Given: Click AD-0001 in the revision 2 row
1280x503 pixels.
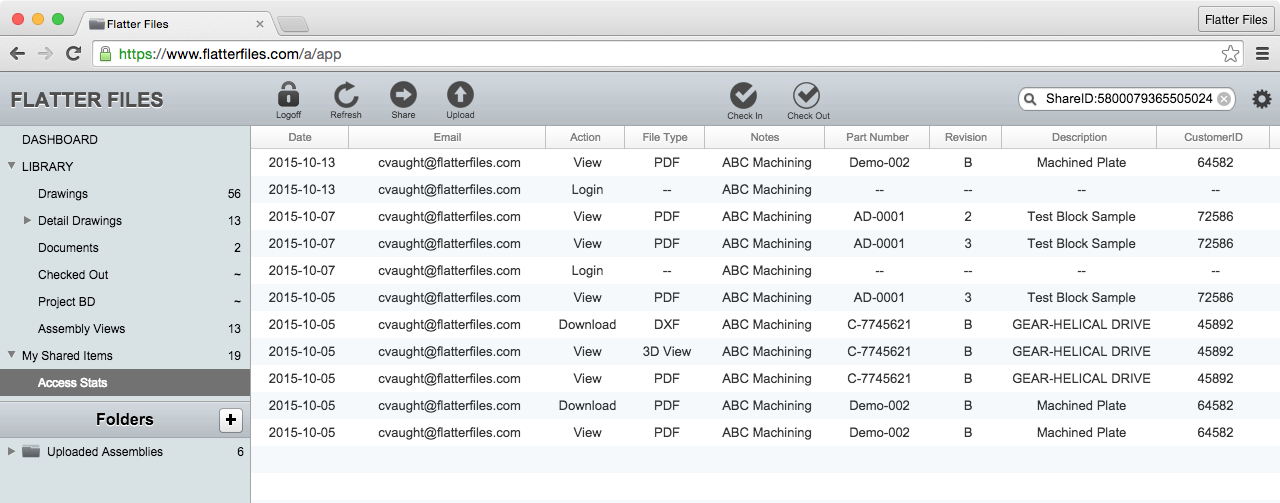Looking at the screenshot, I should click(879, 216).
